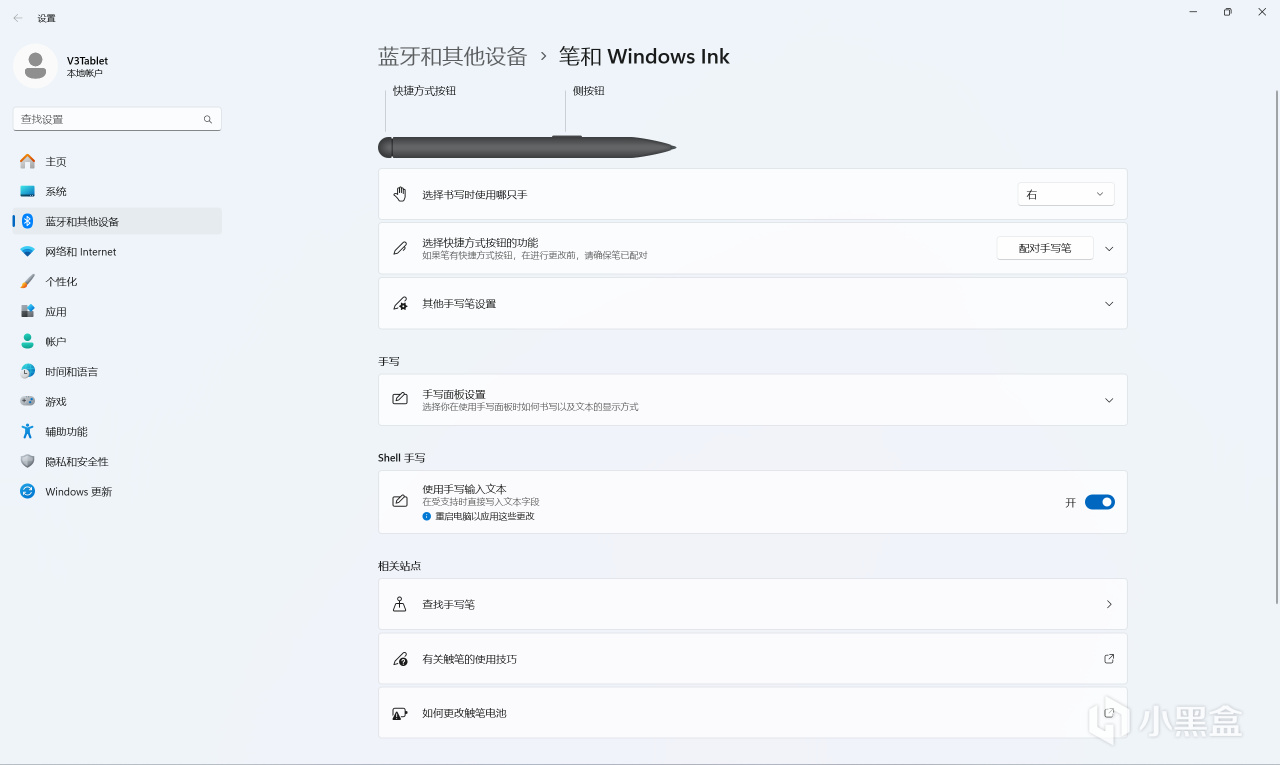Viewport: 1280px width, 765px height.
Task: Go to 主页 in the sidebar
Action: click(117, 161)
